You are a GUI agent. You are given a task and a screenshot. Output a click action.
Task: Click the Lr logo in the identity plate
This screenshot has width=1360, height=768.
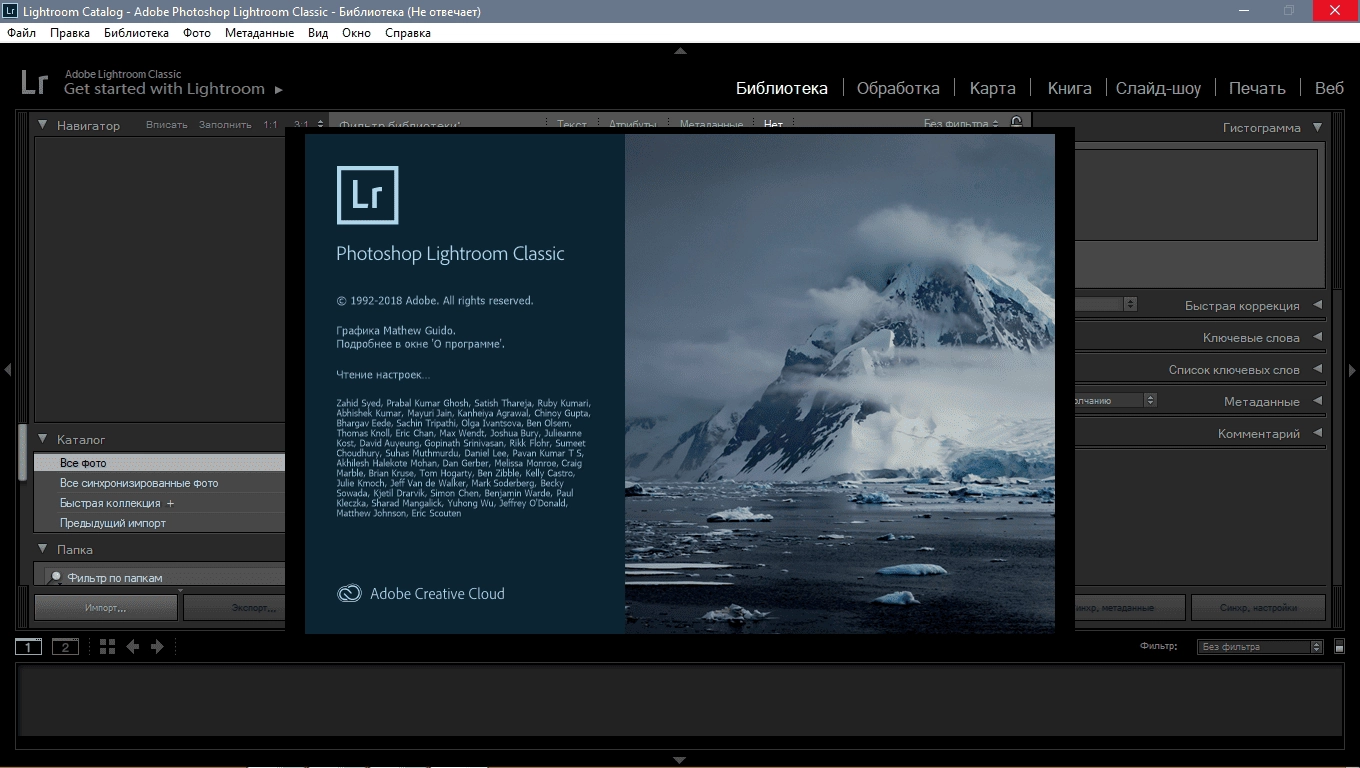[34, 82]
